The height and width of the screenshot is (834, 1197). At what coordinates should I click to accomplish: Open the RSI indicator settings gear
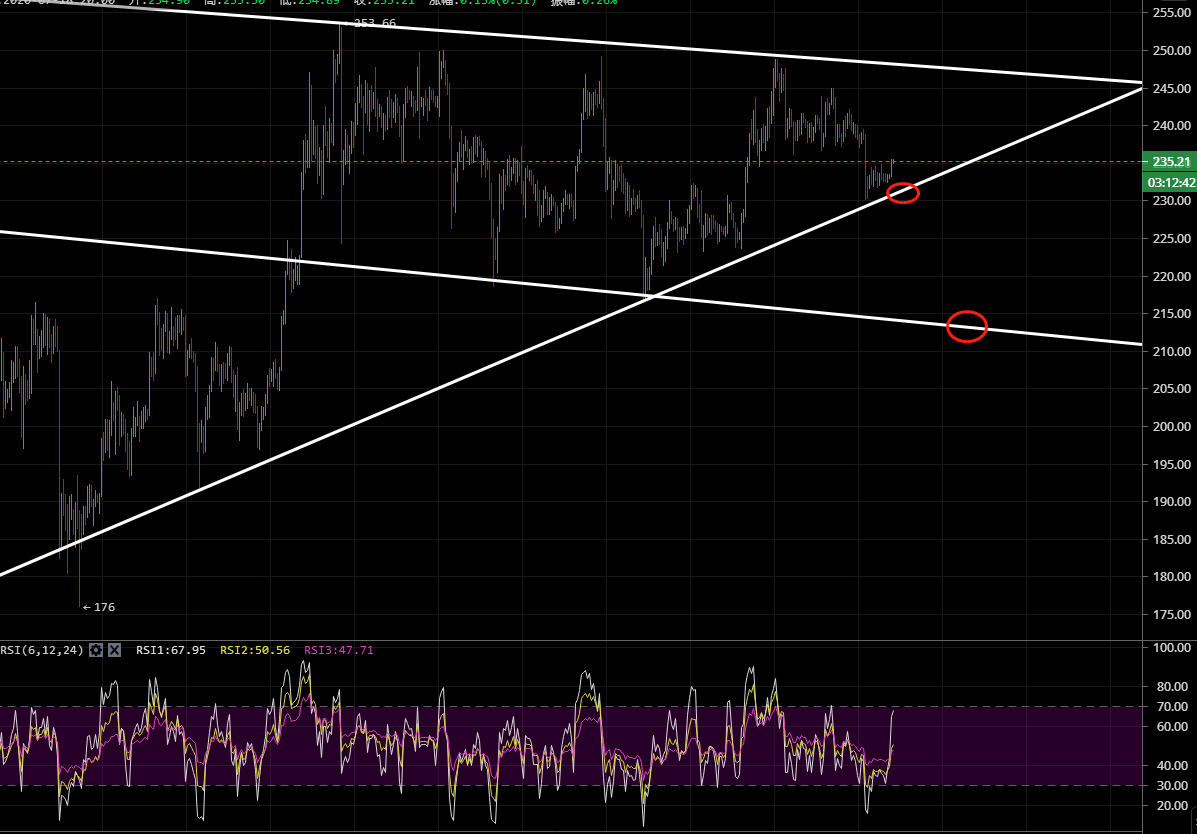tap(96, 650)
